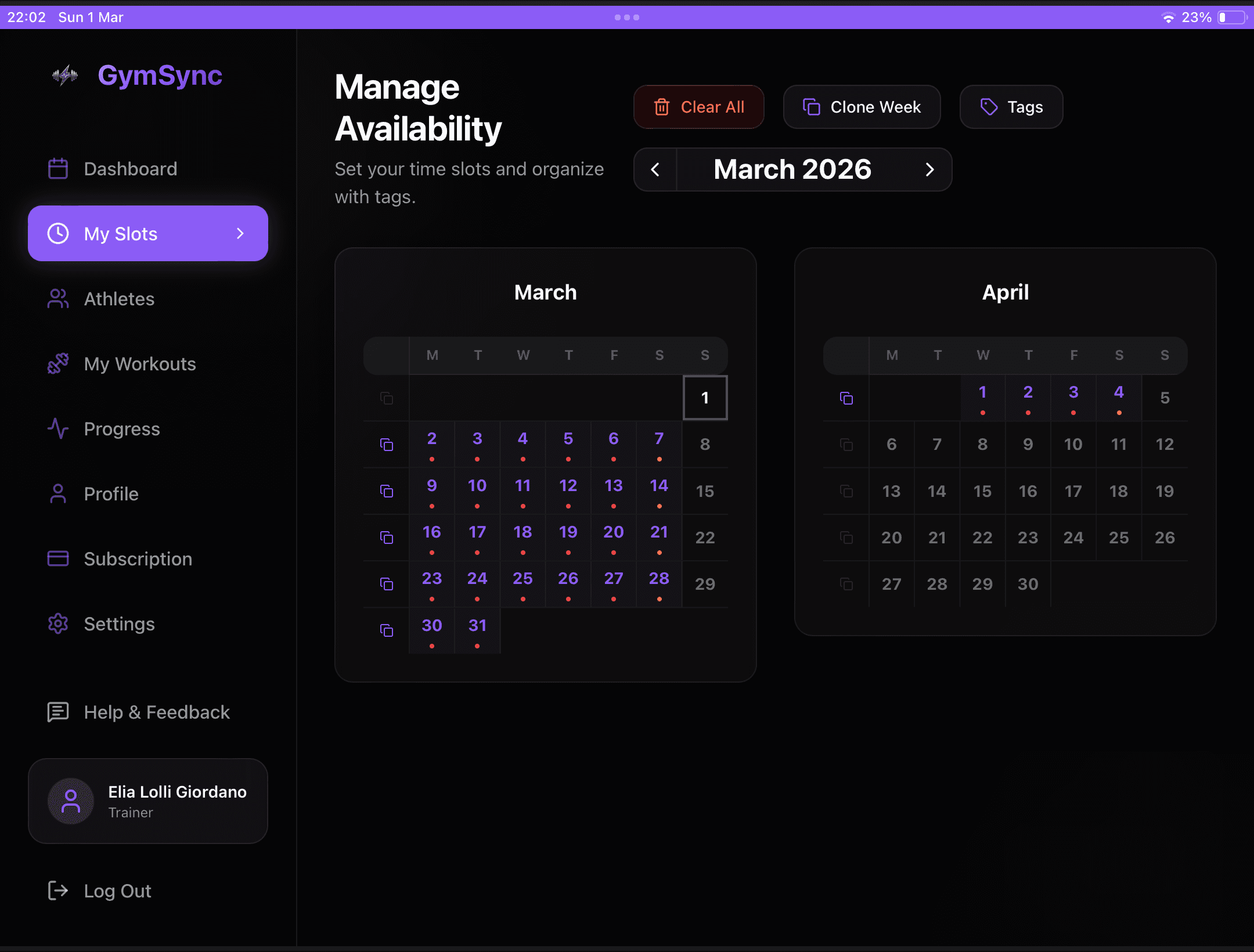The height and width of the screenshot is (952, 1254).
Task: Expand My Slots using its chevron arrow
Action: pos(240,233)
